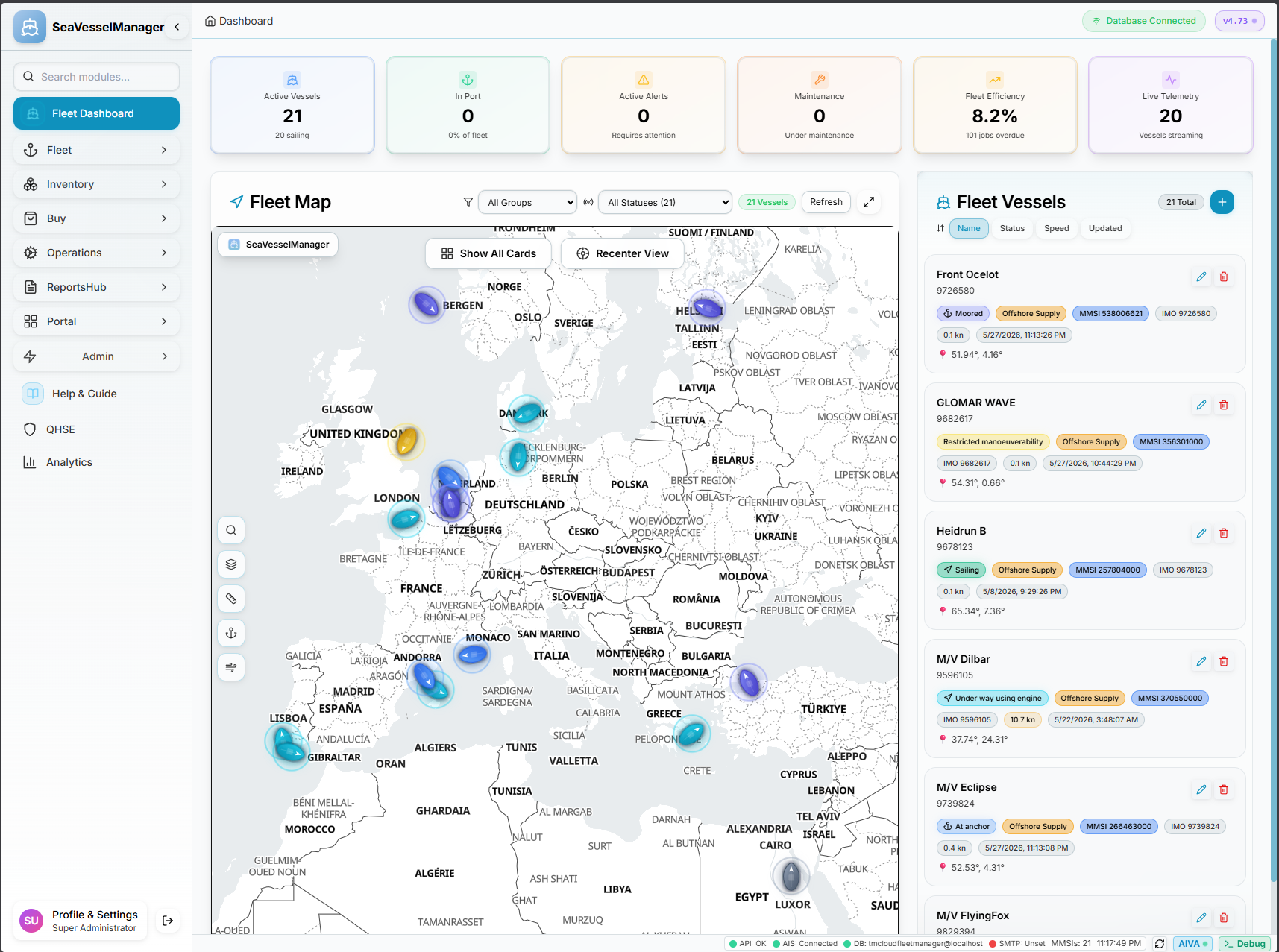Image resolution: width=1279 pixels, height=952 pixels.
Task: Edit the M/V Eclipse vessel
Action: click(1201, 789)
